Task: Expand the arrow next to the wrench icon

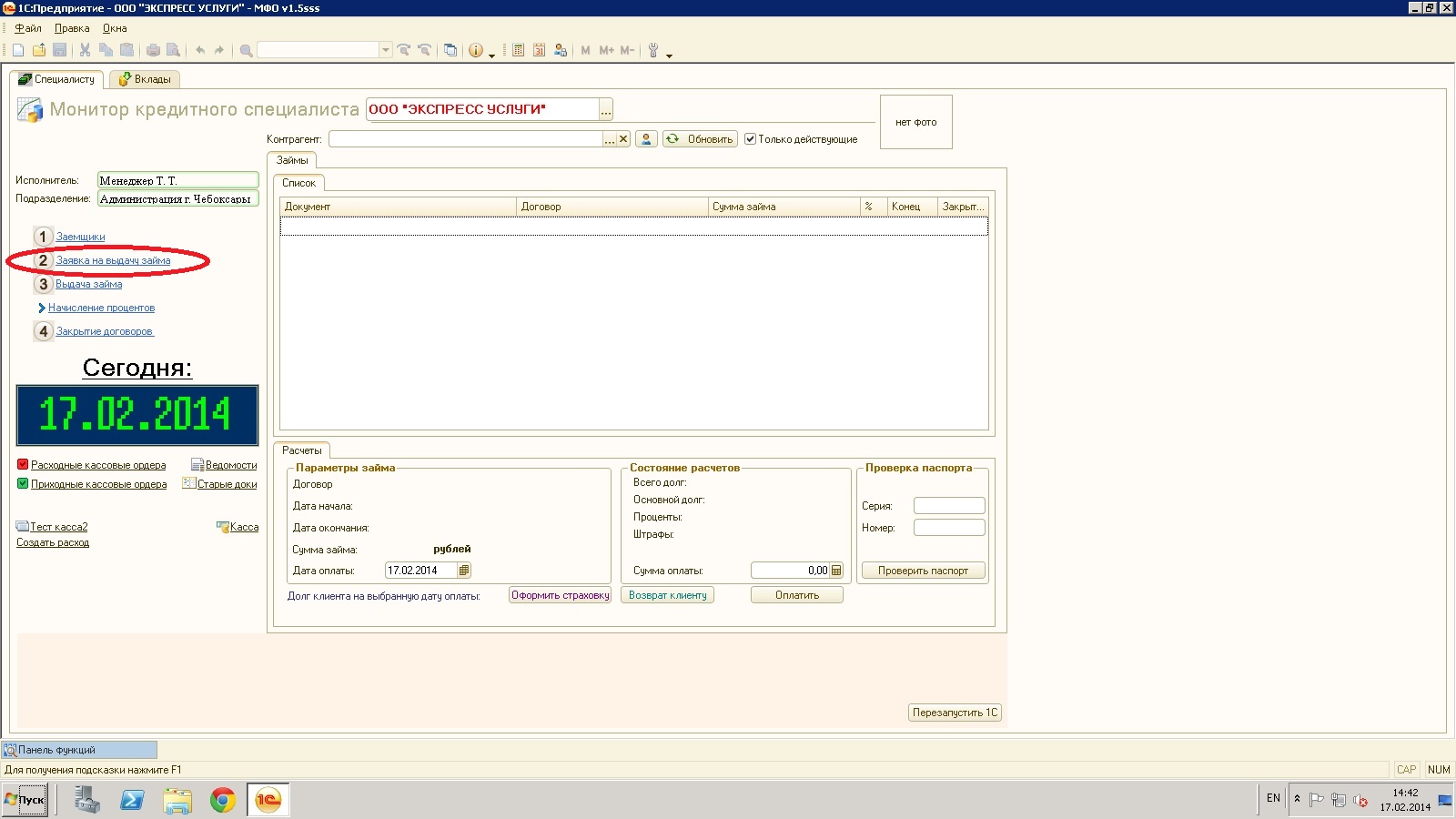Action: 669,55
